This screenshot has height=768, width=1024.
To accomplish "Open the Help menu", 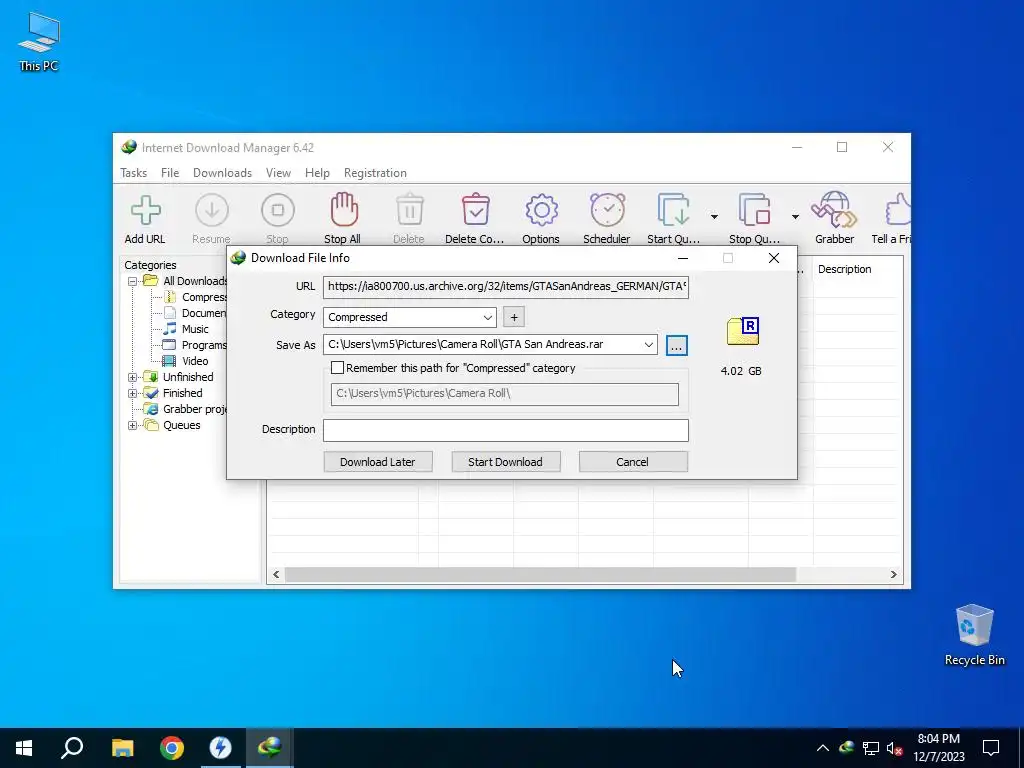I will tap(317, 173).
